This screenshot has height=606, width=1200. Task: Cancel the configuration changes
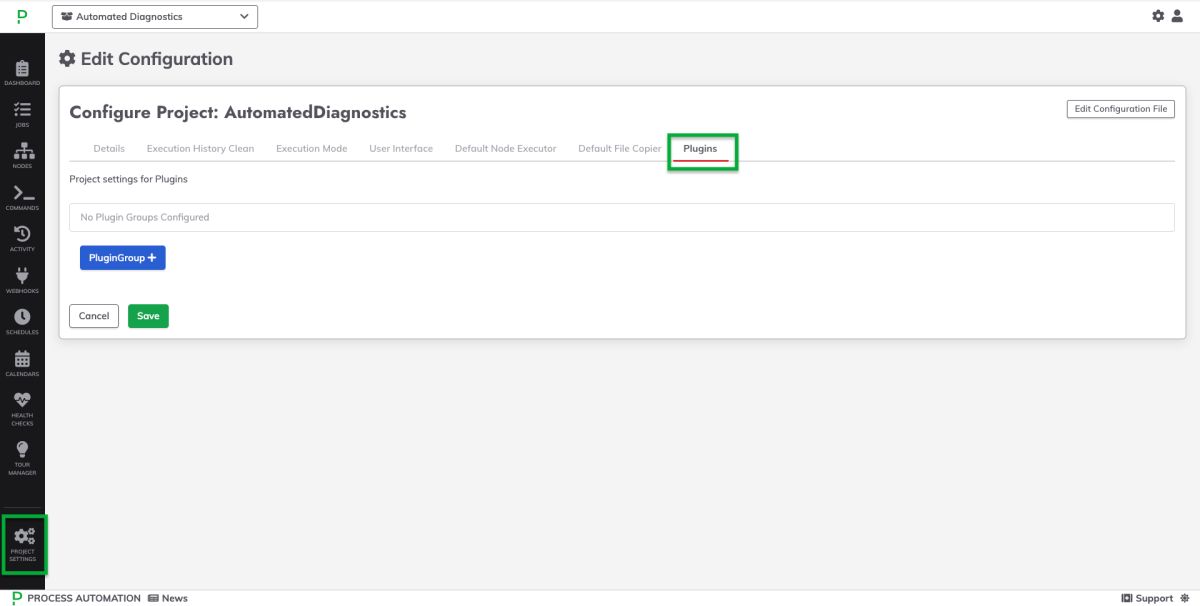click(94, 316)
